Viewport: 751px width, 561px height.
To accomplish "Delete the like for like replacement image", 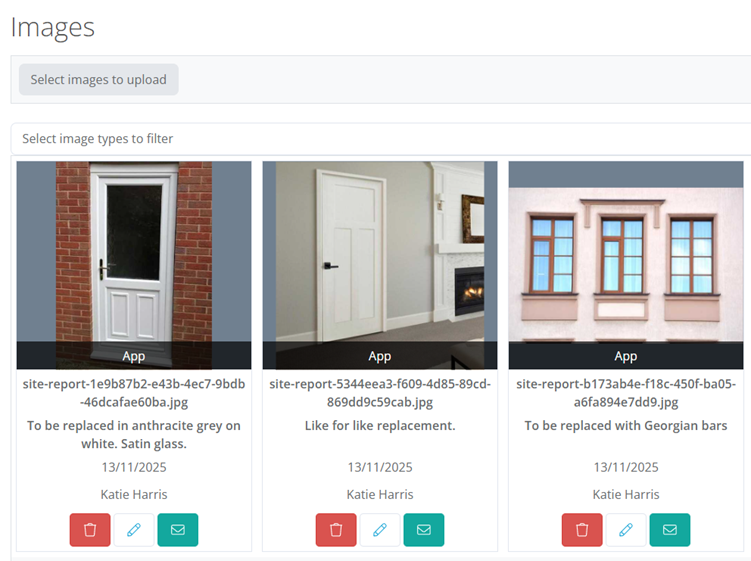I will (336, 530).
